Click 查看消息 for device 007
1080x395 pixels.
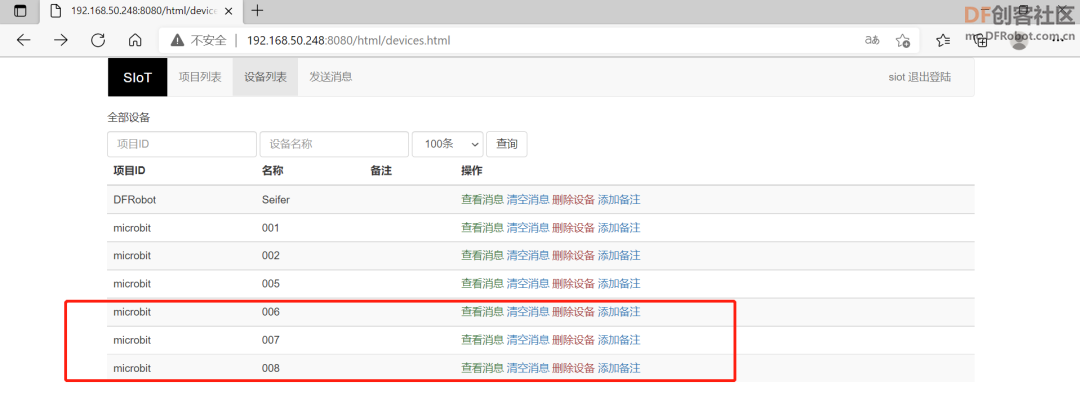pos(482,340)
